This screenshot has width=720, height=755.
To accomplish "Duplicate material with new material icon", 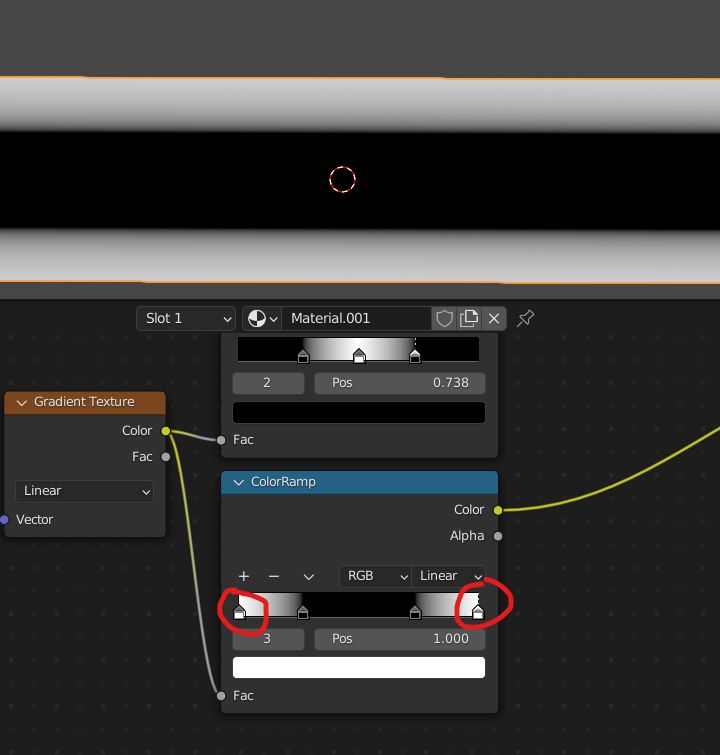I will (469, 318).
